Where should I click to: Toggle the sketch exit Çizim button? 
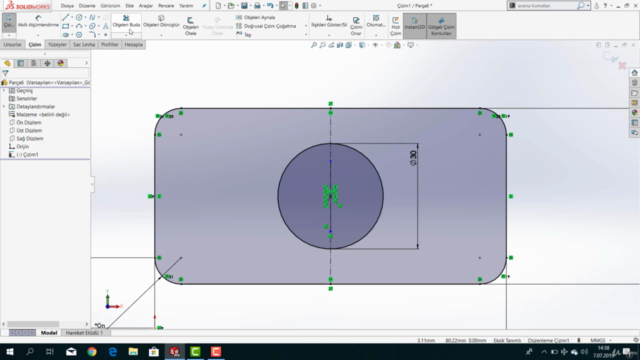click(9, 22)
